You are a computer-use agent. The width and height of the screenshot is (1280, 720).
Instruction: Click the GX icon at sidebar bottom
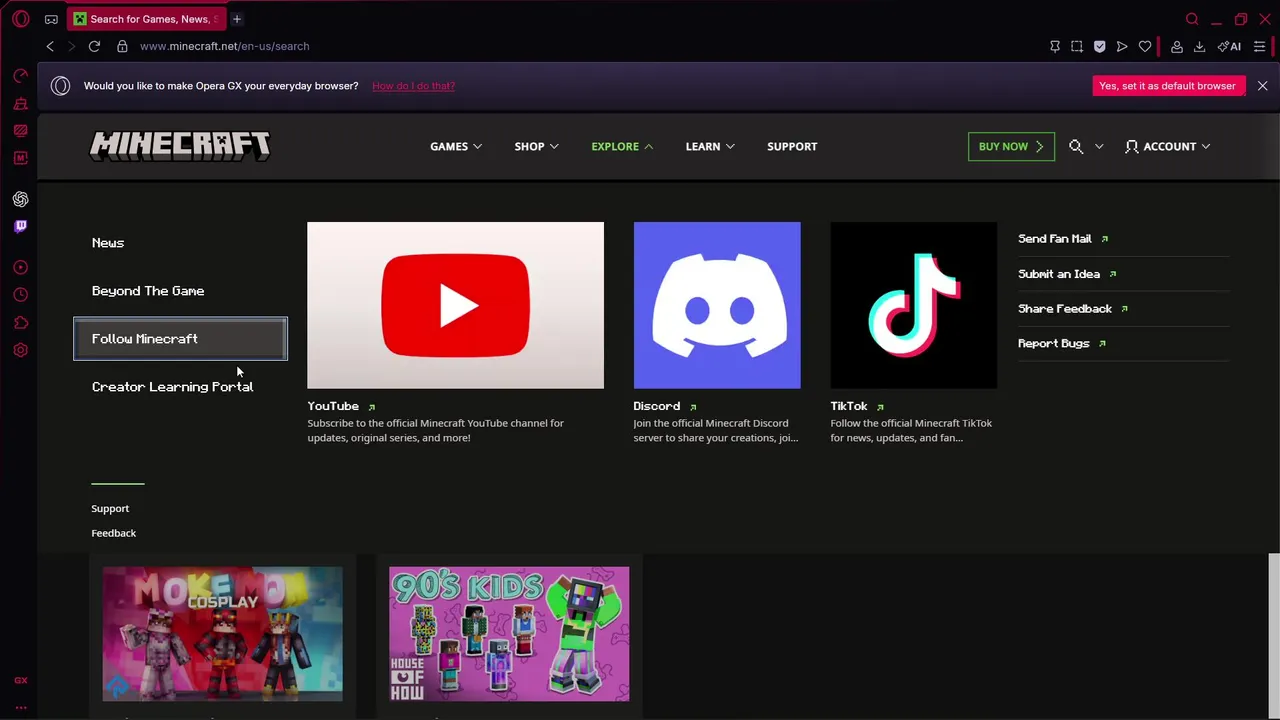[x=21, y=681]
